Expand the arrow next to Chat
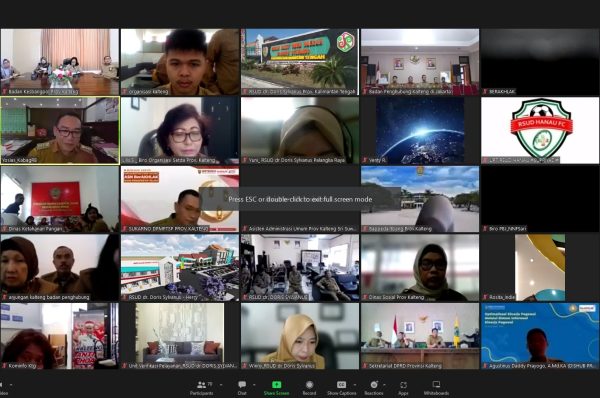The width and height of the screenshot is (600, 398). 254,385
